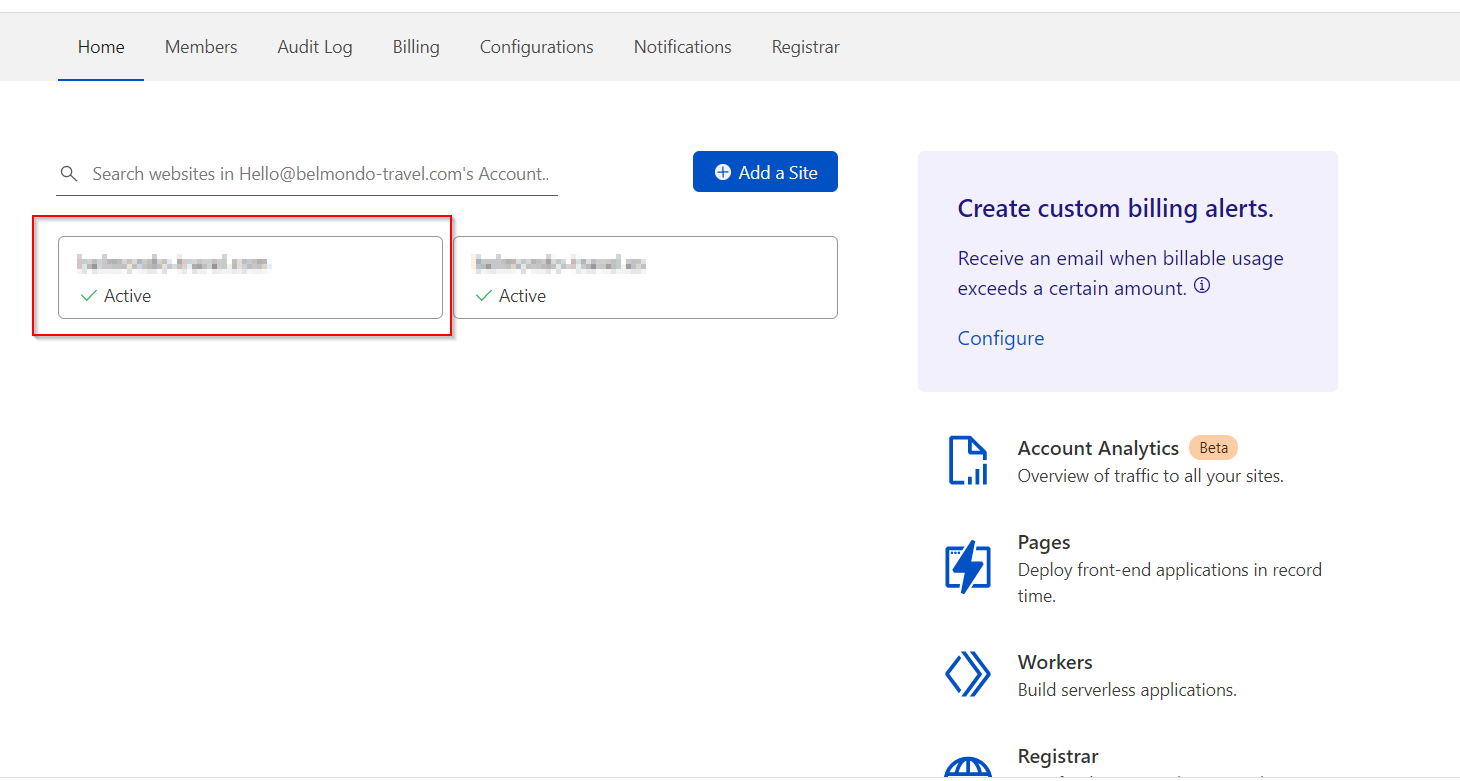Focus the Search websites input field

(320, 174)
